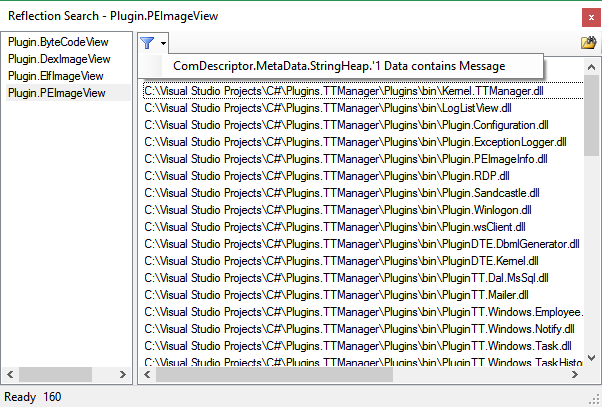Select the PluginTT.Mailer.dll result row
602x407 pixels.
click(x=363, y=295)
